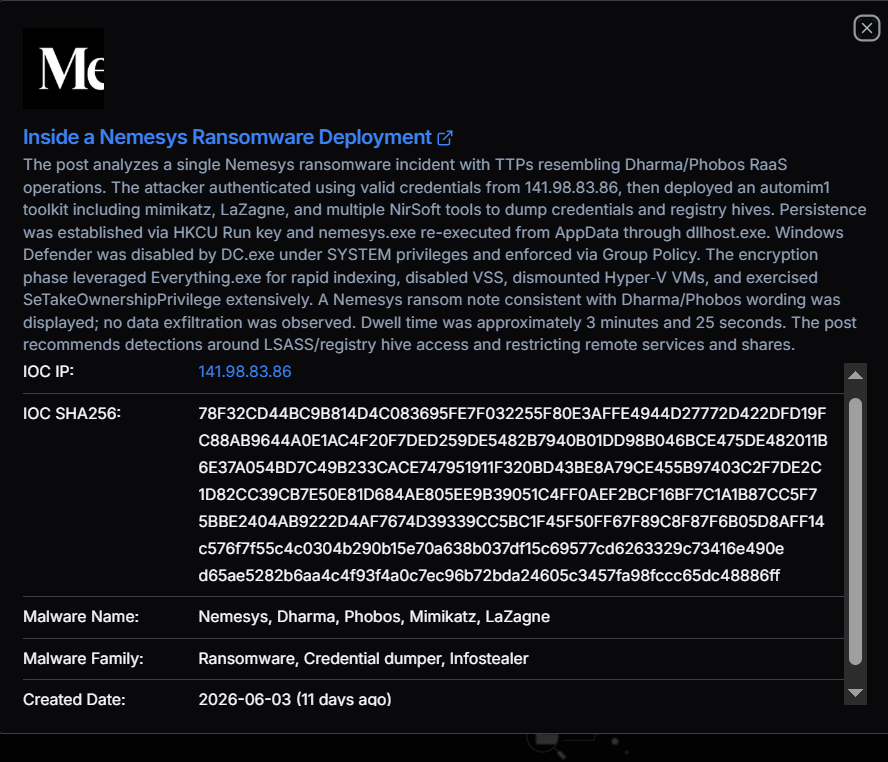Select the SHA256 hash starting 5BBE2404AB92
Image resolution: width=888 pixels, height=762 pixels.
511,521
